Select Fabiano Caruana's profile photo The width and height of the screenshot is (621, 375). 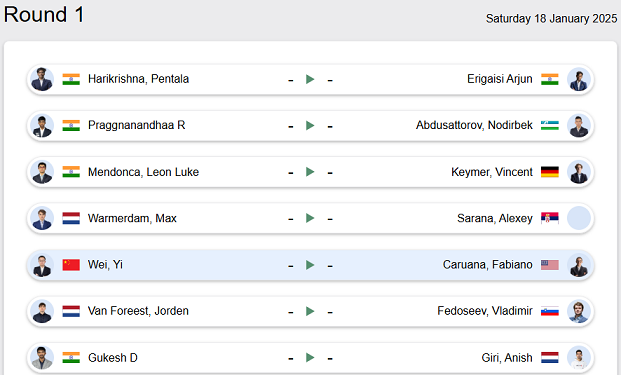click(579, 265)
